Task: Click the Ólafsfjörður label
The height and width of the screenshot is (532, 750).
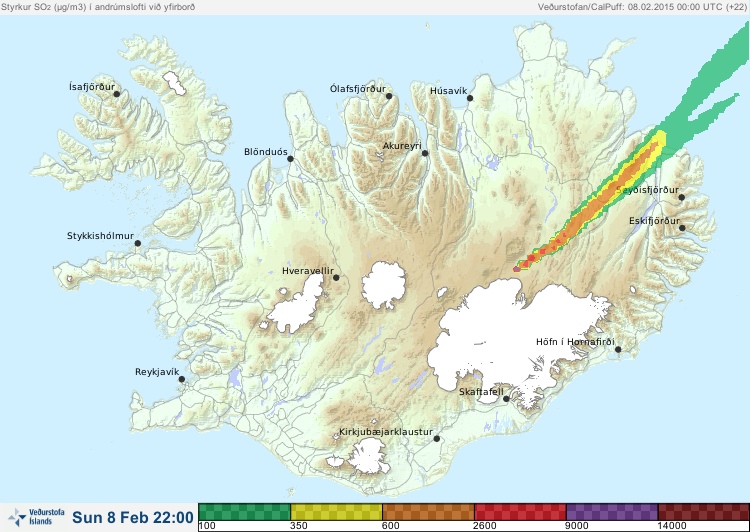Action: (x=358, y=89)
